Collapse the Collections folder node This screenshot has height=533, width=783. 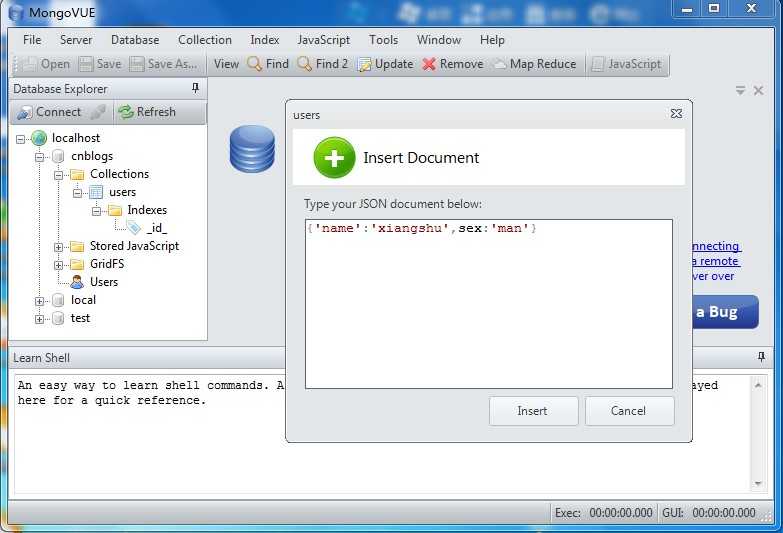coord(58,175)
